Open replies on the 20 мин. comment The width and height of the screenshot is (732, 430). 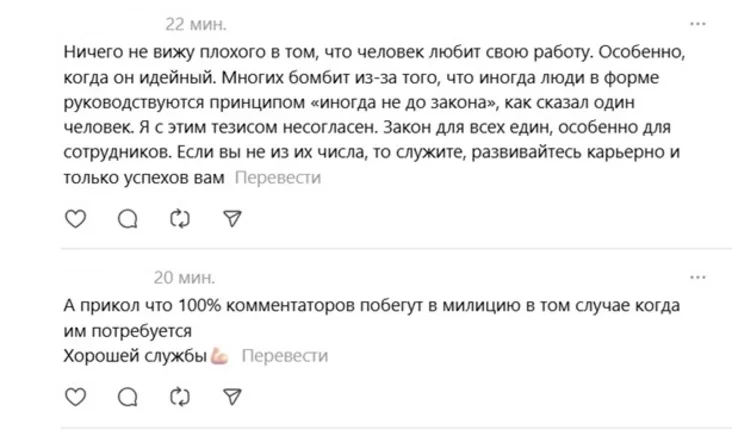[x=127, y=397]
